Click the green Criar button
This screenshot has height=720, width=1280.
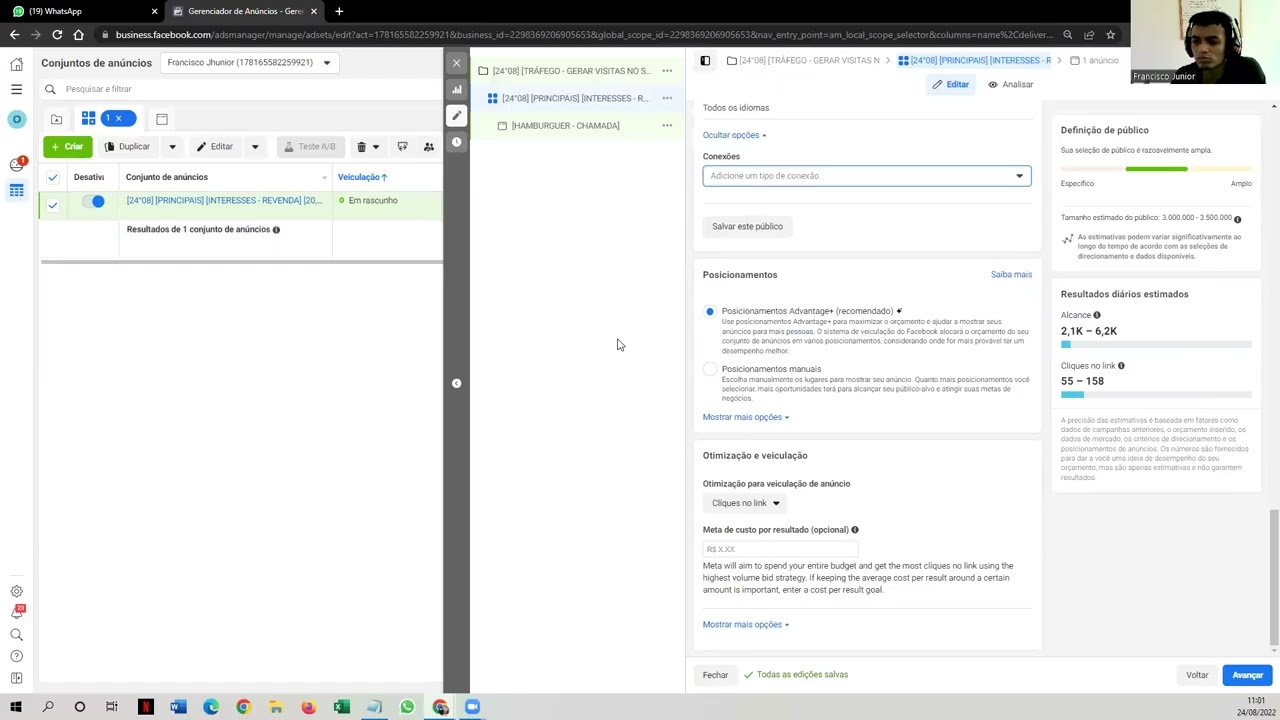point(67,147)
